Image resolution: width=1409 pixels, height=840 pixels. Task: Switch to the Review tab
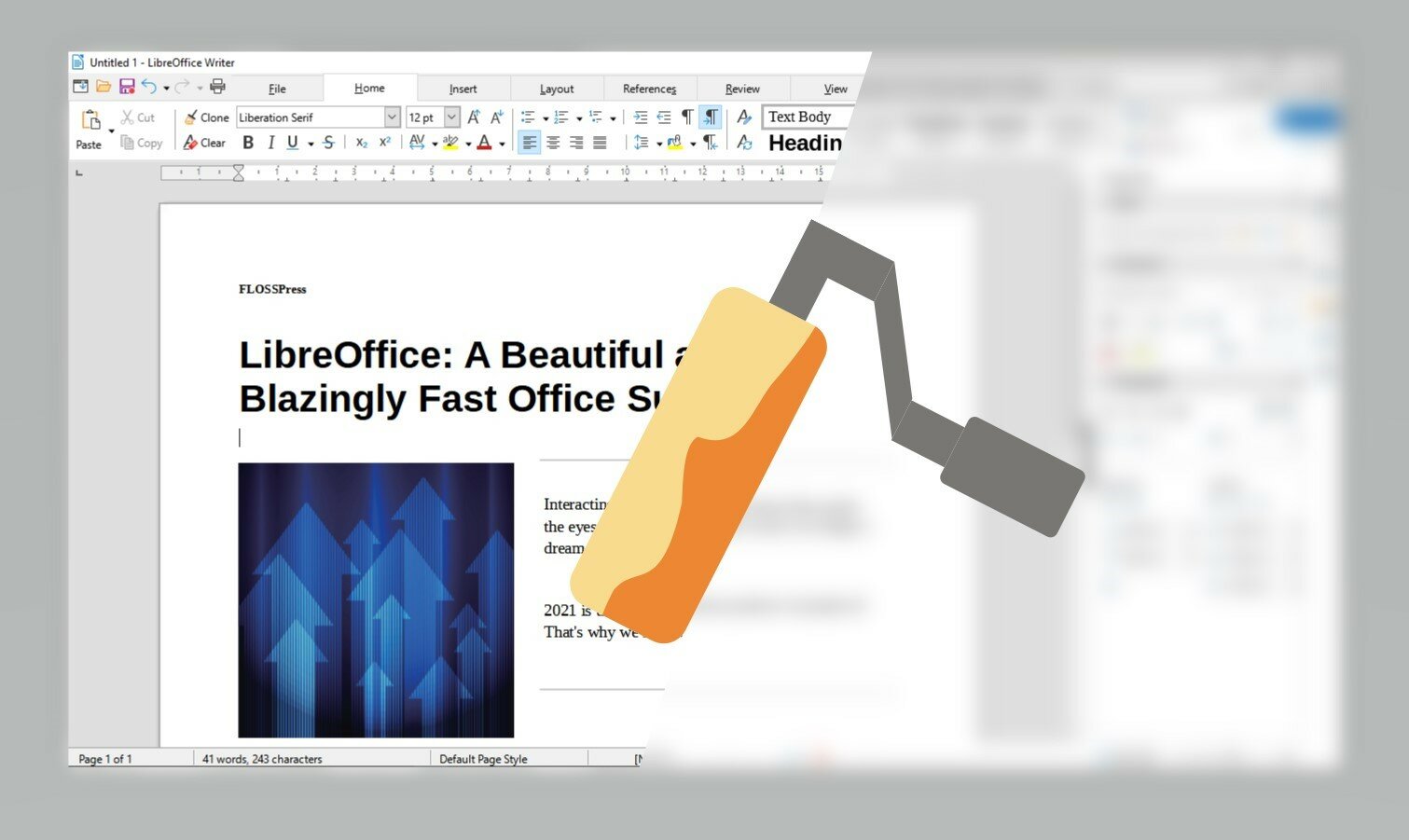point(742,89)
